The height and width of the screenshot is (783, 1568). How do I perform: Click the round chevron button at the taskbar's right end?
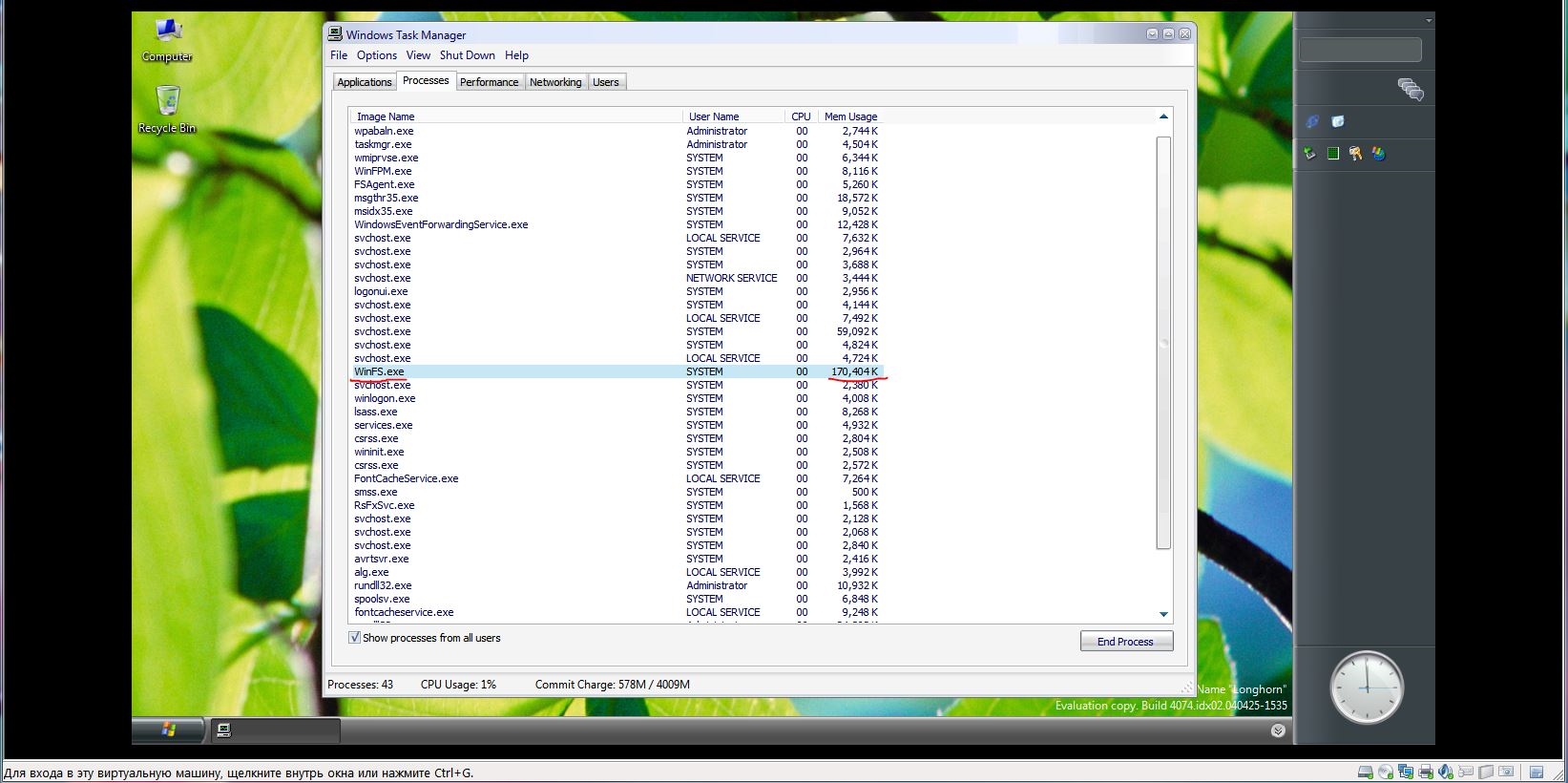[1278, 730]
